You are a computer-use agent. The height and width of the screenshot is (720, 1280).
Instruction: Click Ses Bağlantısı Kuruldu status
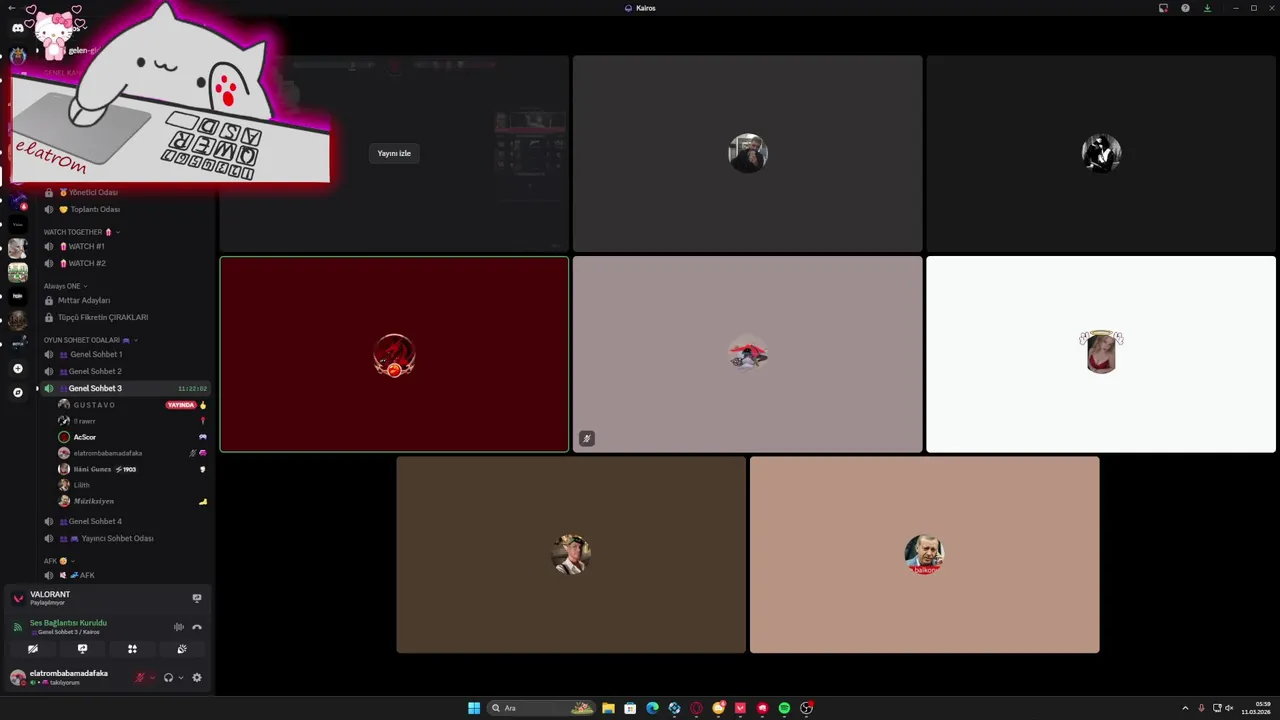68,622
